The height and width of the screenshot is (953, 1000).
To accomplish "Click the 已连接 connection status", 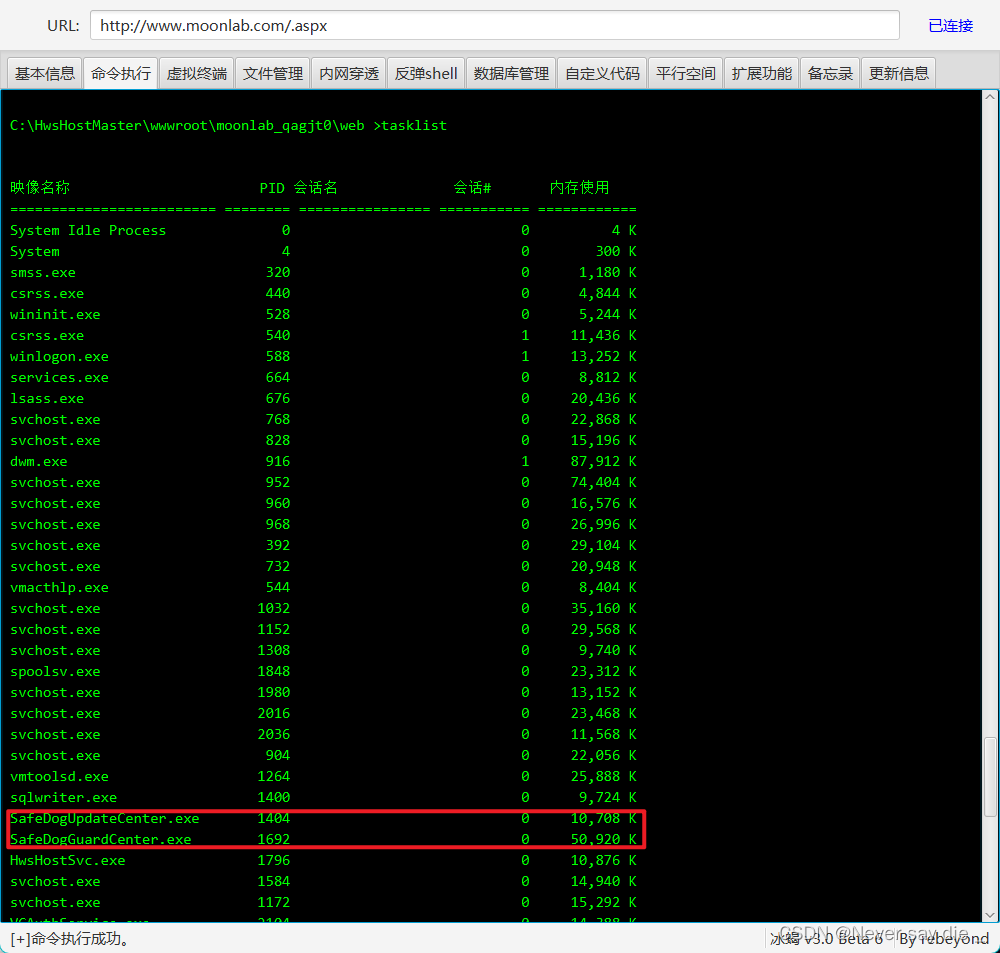I will (x=950, y=26).
